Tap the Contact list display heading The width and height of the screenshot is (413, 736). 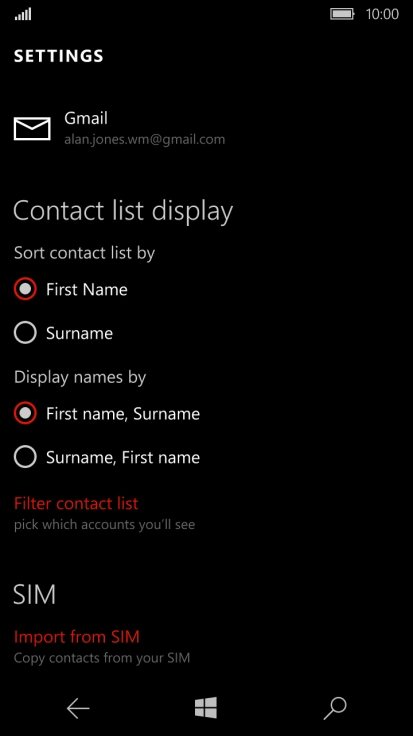click(x=123, y=211)
